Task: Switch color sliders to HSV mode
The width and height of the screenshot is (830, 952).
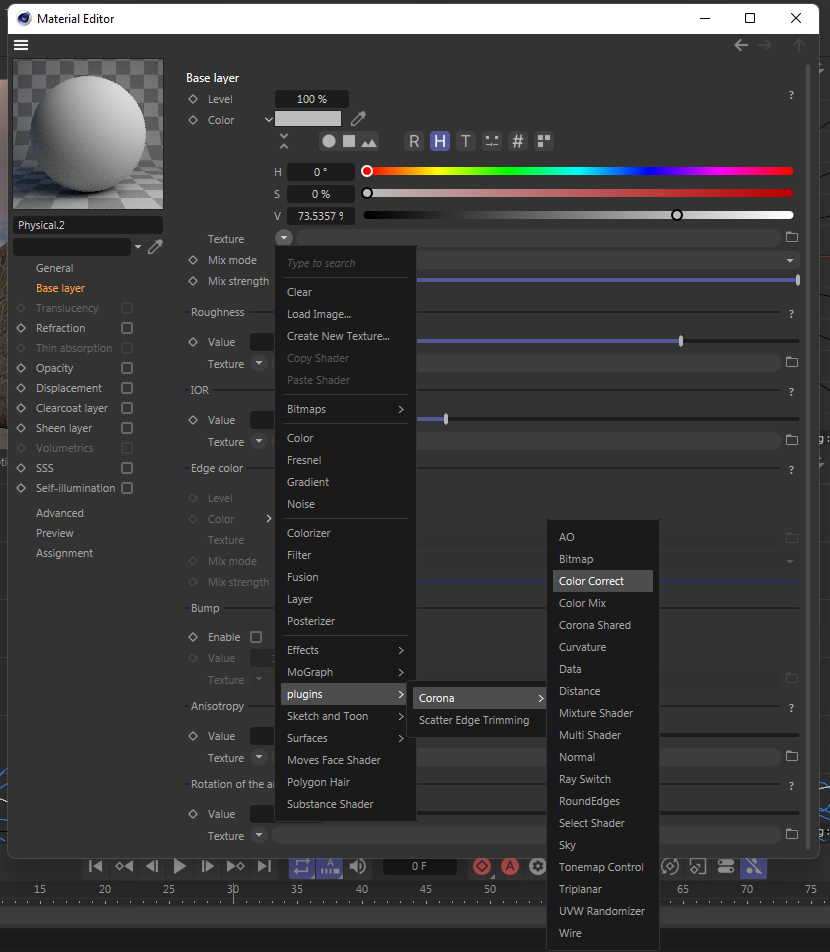Action: (440, 141)
